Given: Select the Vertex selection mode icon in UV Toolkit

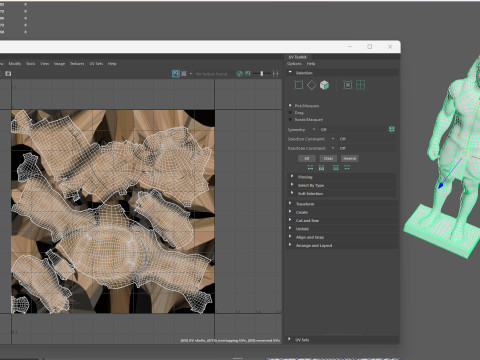Looking at the screenshot, I should pyautogui.click(x=299, y=85).
